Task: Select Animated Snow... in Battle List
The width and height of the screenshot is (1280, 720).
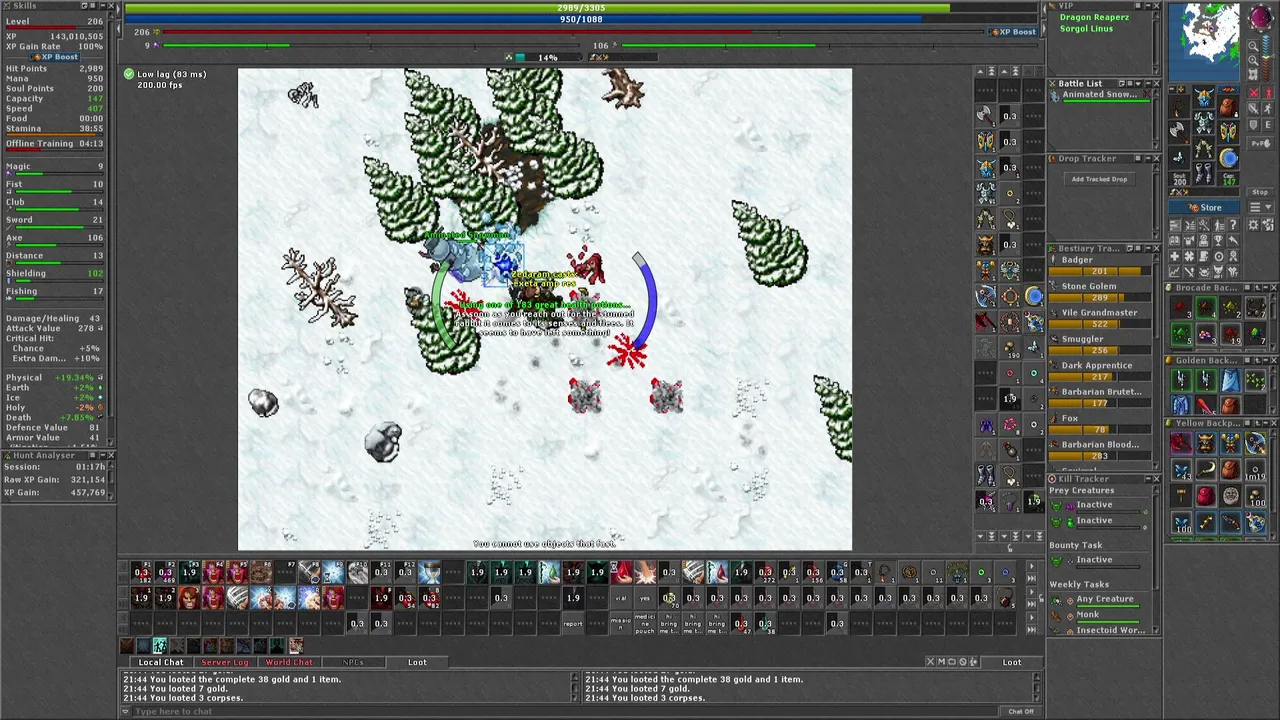Action: coord(1098,97)
